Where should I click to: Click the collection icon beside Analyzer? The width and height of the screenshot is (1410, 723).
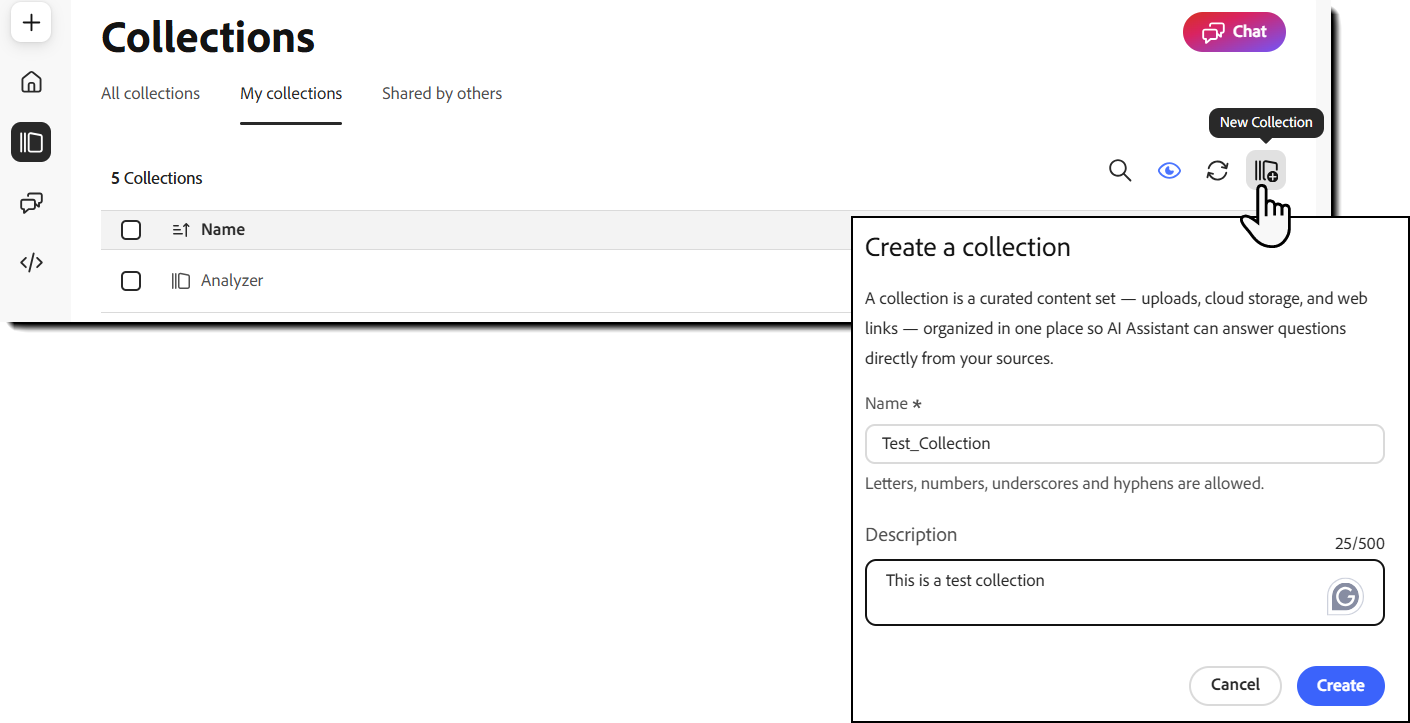181,281
